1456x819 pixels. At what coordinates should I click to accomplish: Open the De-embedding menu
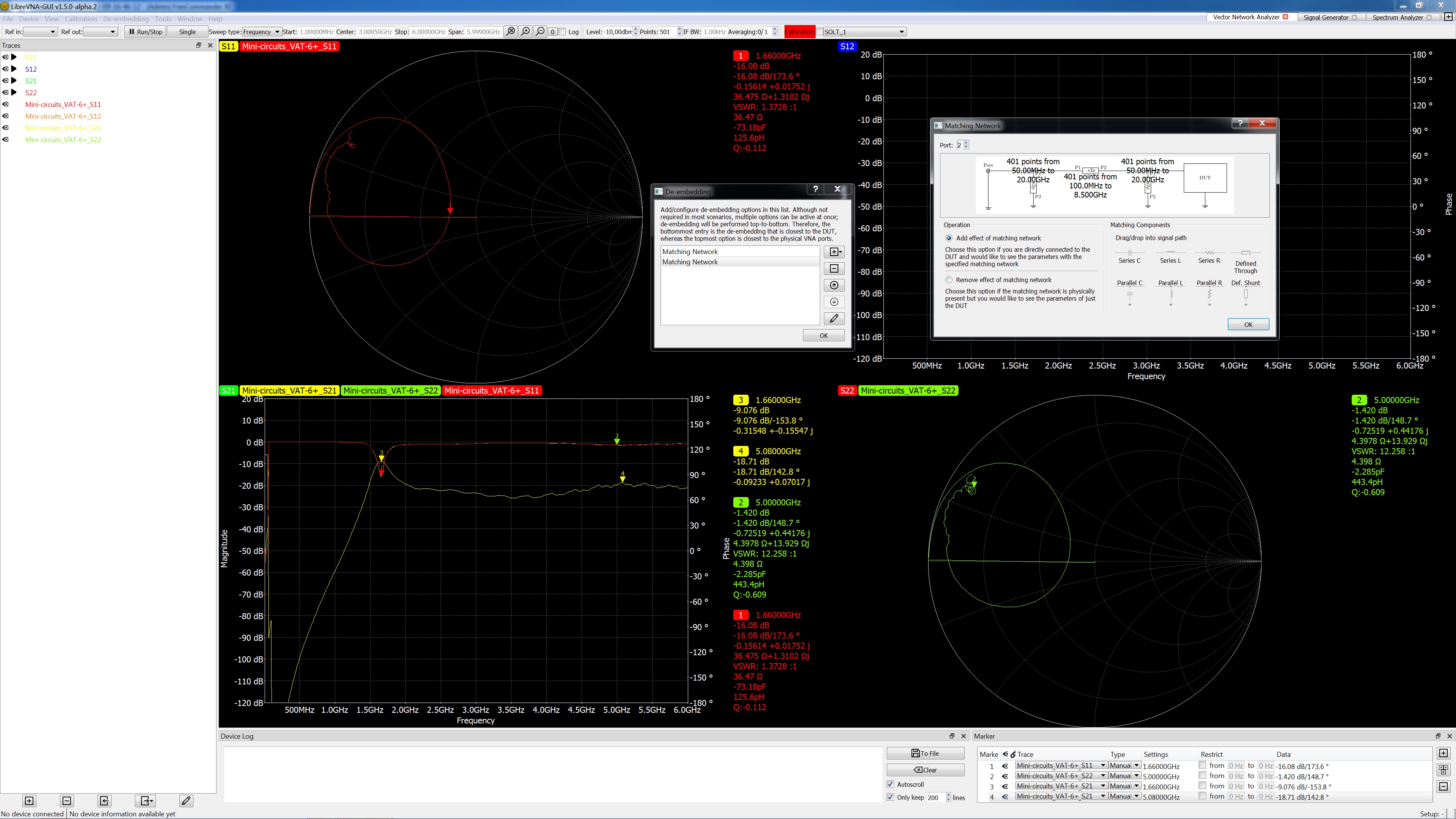click(126, 19)
